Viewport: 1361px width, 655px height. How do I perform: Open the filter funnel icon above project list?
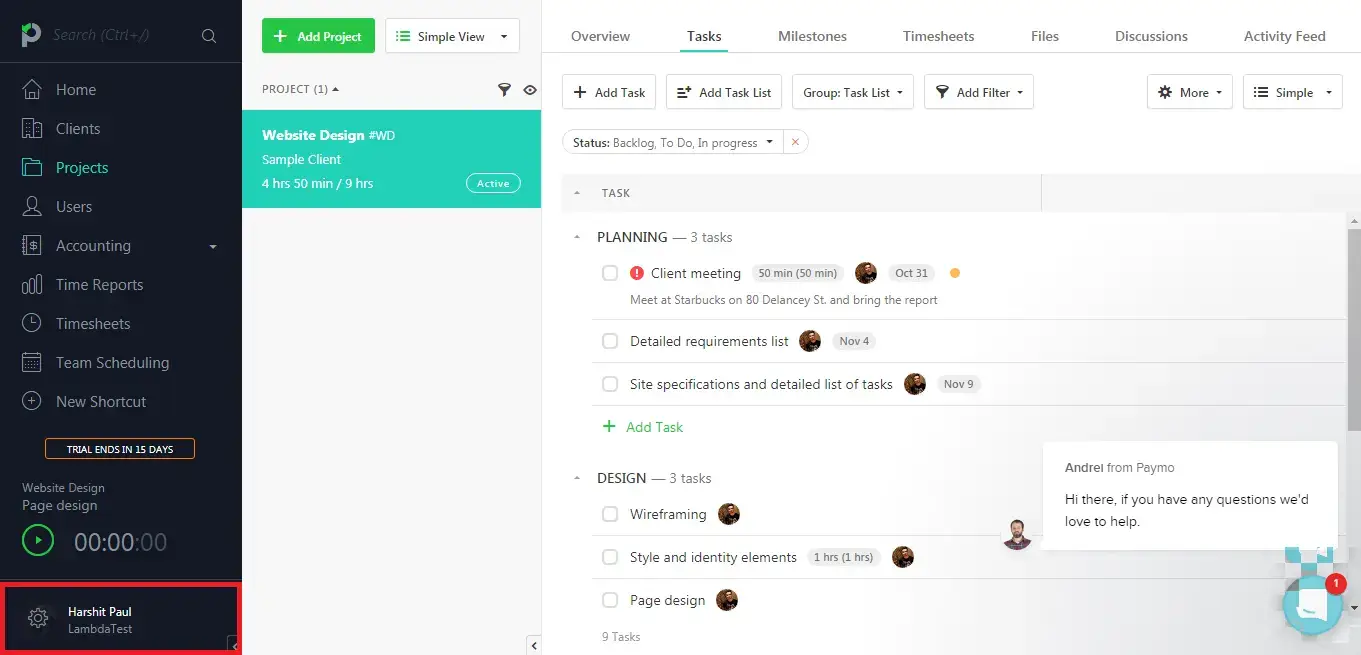505,89
